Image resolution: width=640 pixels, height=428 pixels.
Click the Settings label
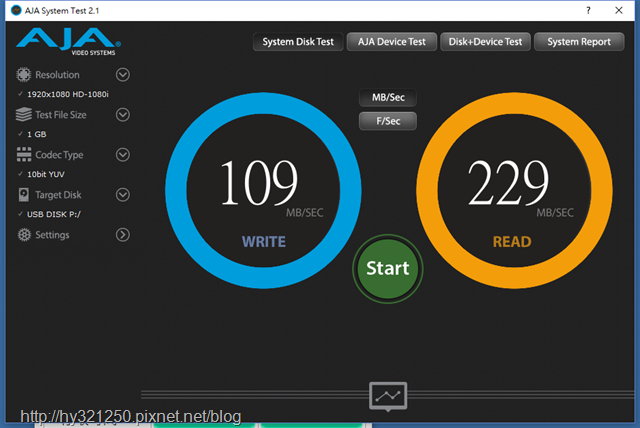click(52, 235)
